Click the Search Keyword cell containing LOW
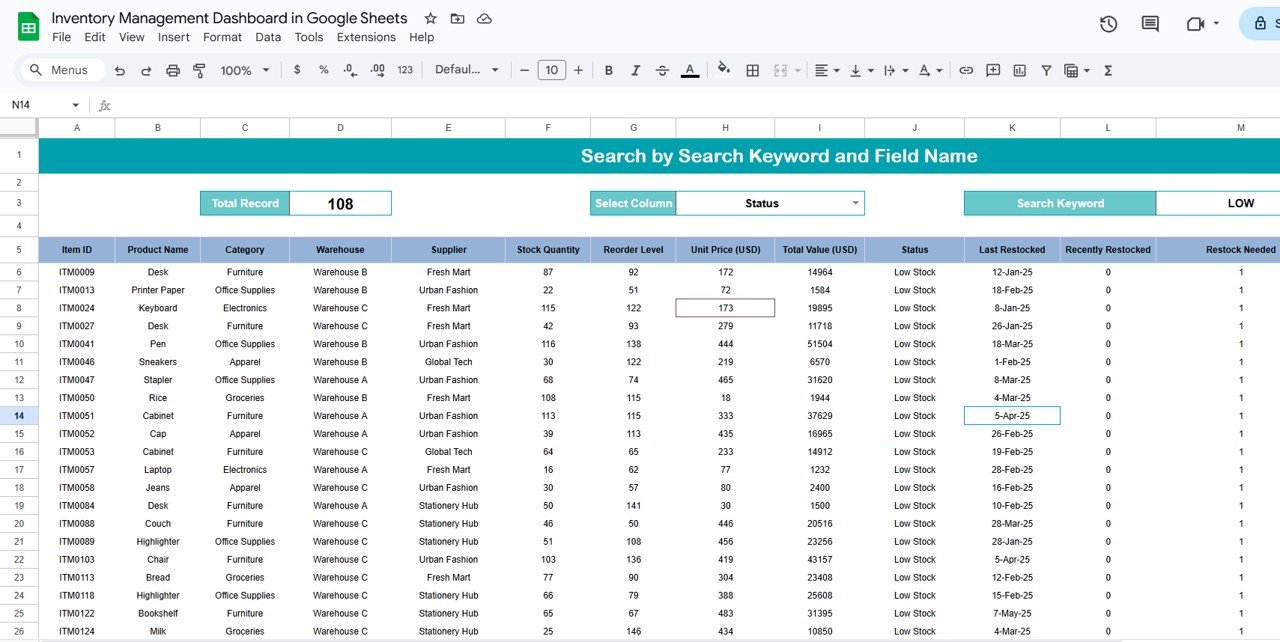The height and width of the screenshot is (642, 1280). [x=1218, y=203]
